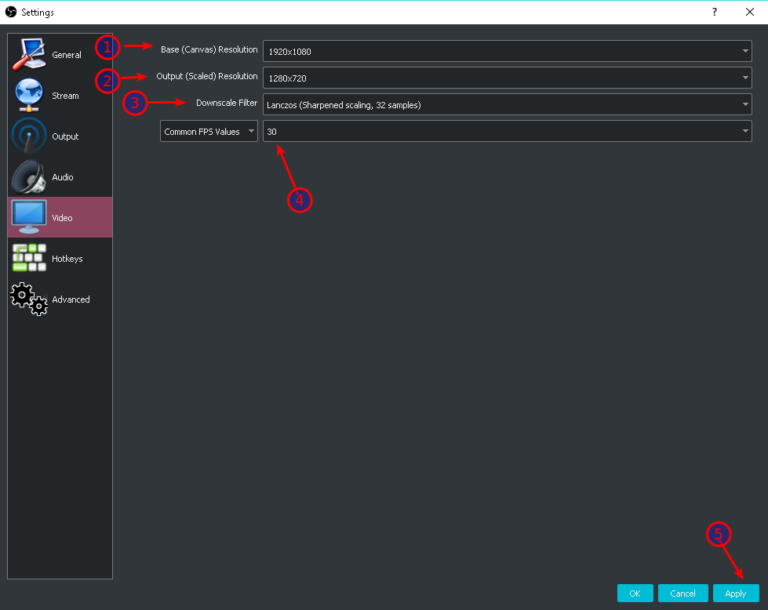Open General settings wrench-and-monitor icon

tap(29, 54)
